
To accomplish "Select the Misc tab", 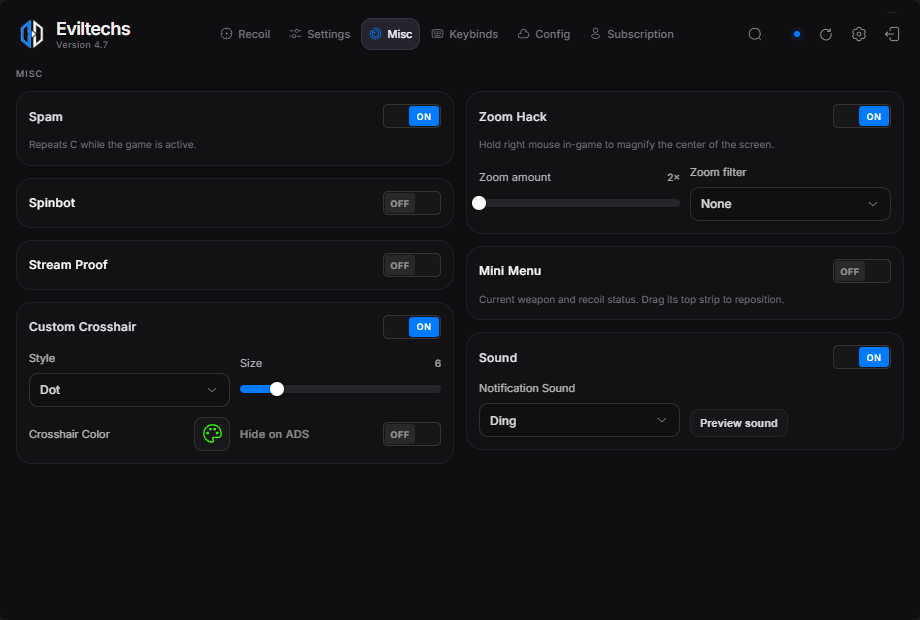I will point(390,34).
